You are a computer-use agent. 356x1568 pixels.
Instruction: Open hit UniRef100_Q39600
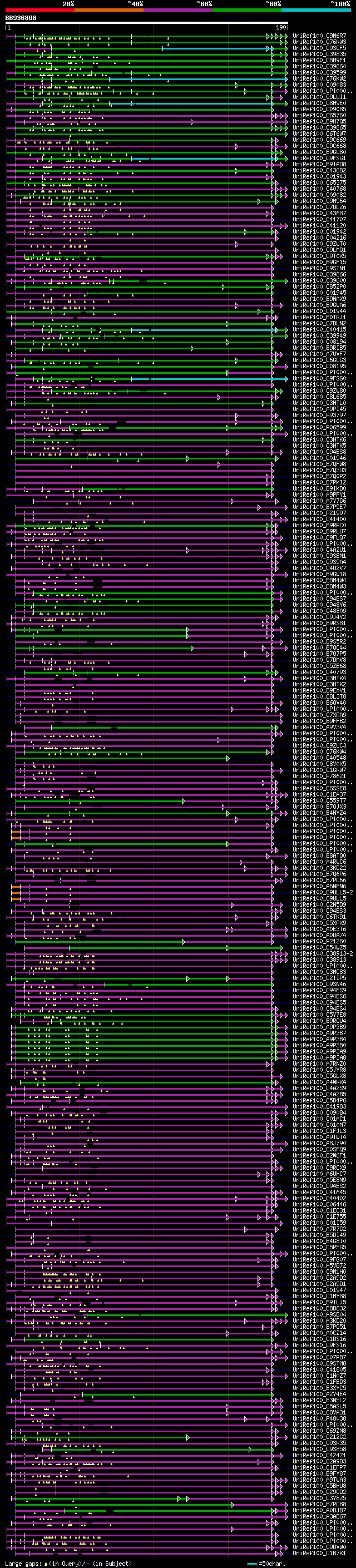[319, 280]
